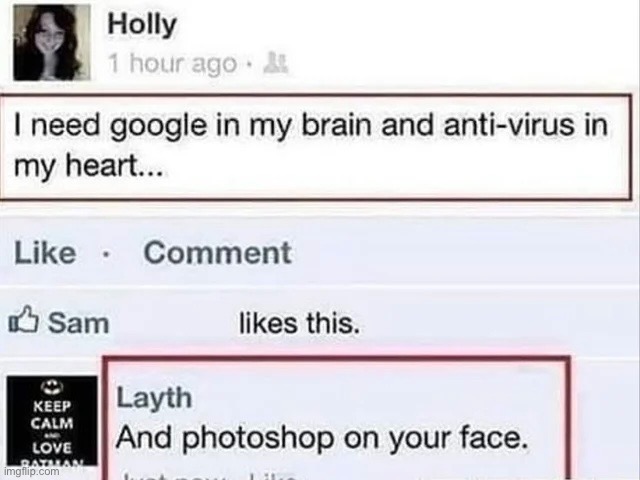Open Holly's profile picture
The image size is (640, 480).
click(52, 42)
